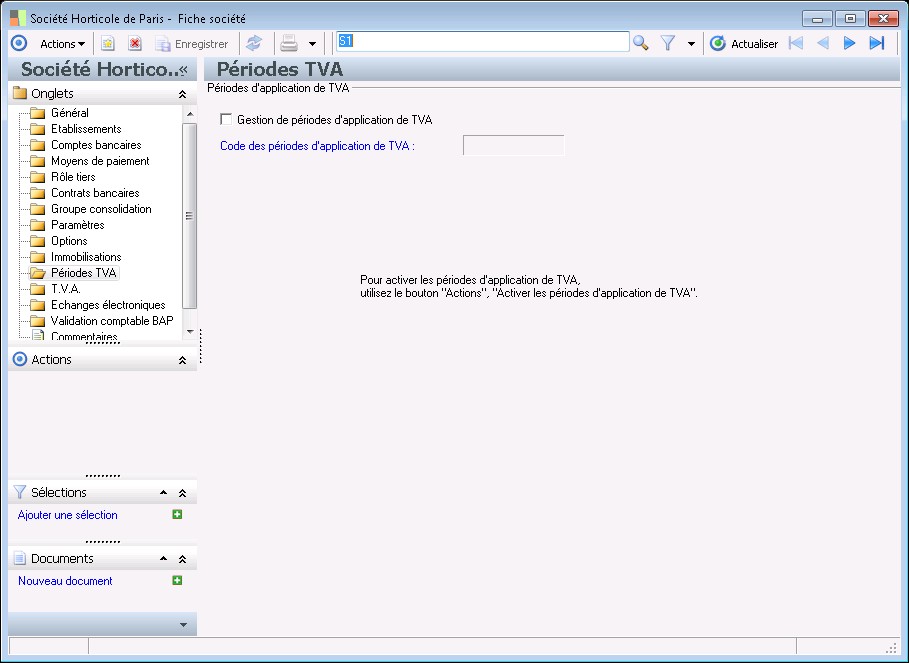This screenshot has width=909, height=663.
Task: Open the Comptes bancaires tab
Action: tap(96, 145)
